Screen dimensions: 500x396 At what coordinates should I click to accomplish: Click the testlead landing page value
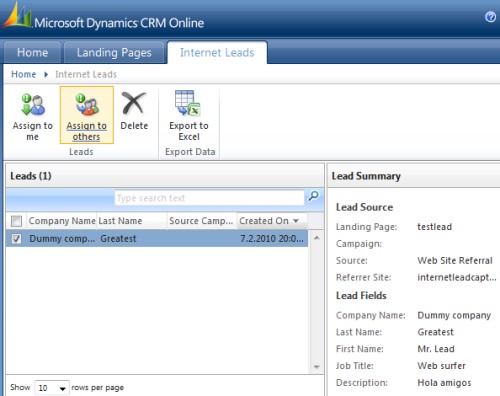click(434, 227)
